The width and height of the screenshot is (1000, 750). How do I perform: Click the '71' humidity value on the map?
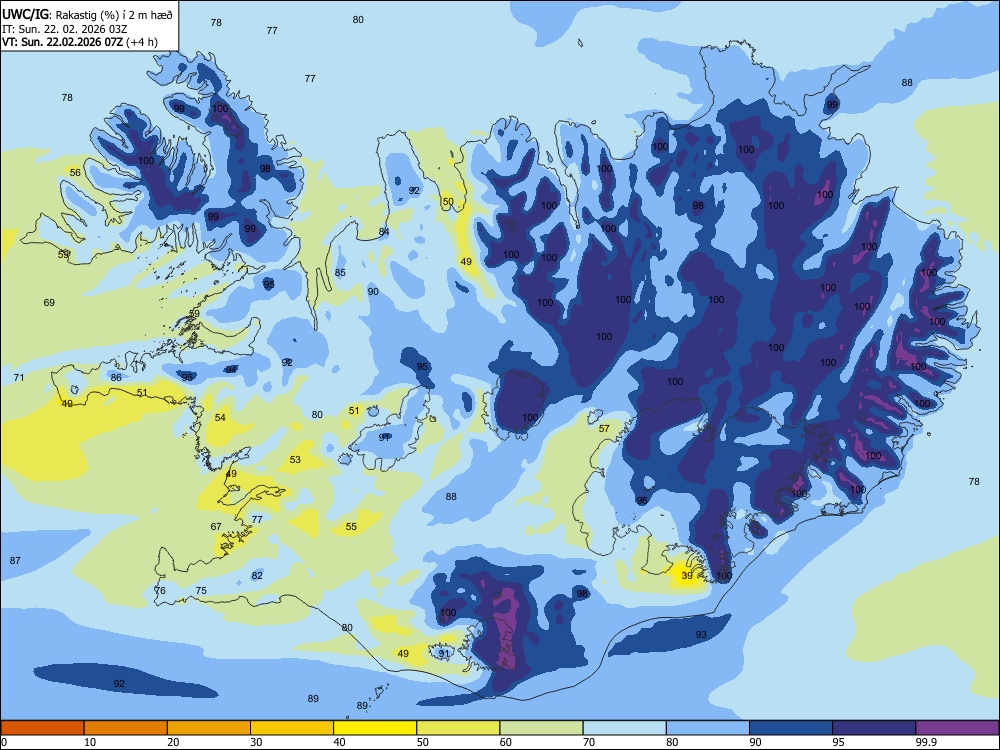pyautogui.click(x=19, y=378)
